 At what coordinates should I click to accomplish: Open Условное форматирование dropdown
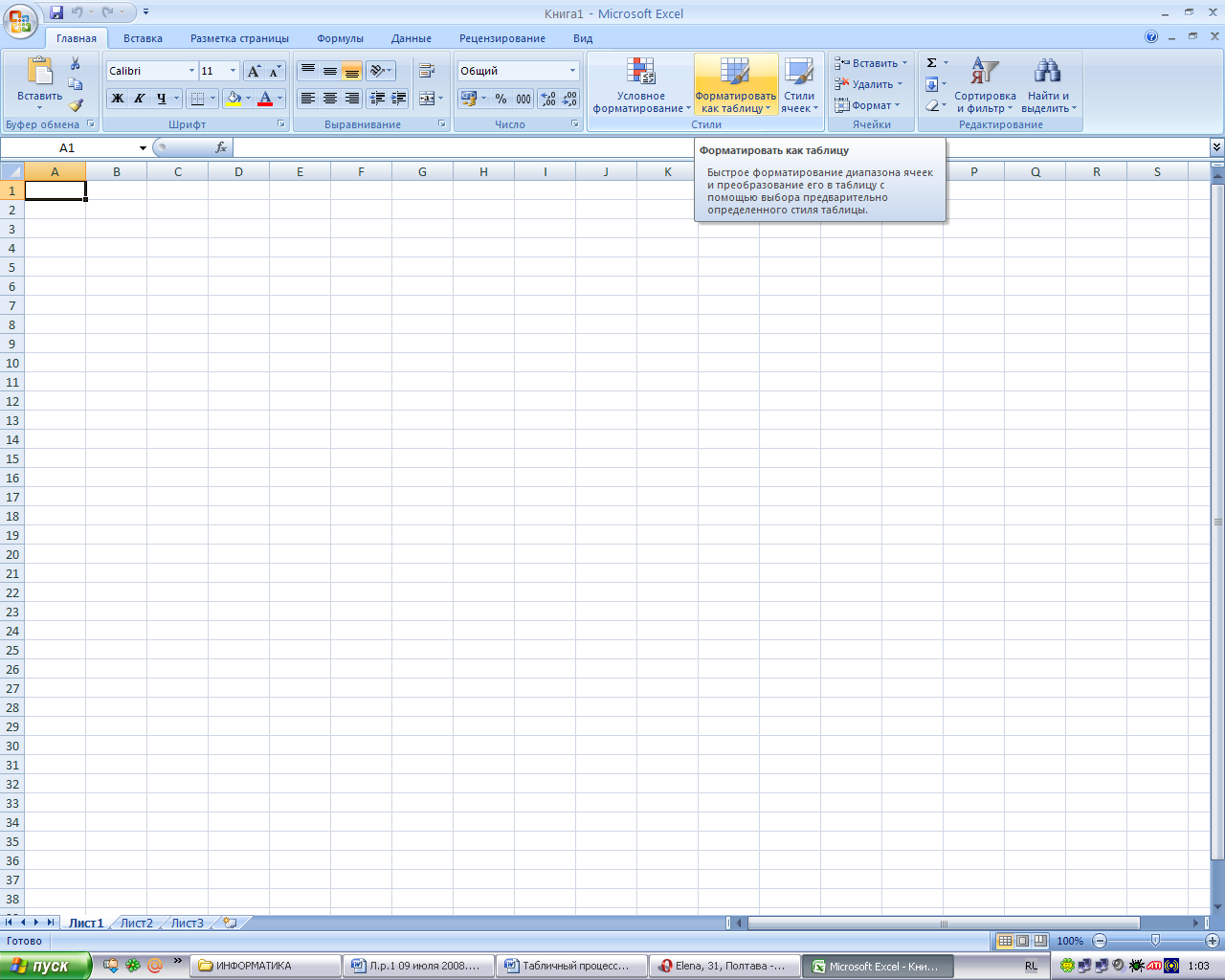coord(641,85)
